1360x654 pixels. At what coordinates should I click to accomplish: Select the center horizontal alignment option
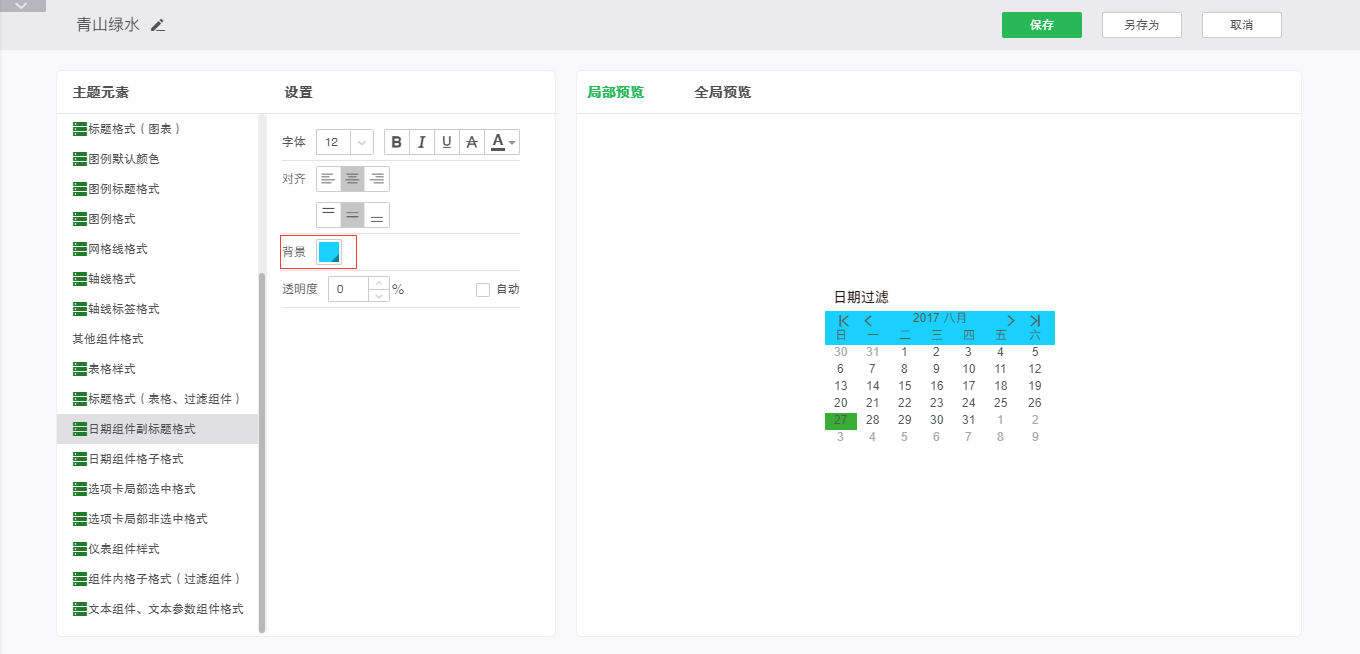352,179
